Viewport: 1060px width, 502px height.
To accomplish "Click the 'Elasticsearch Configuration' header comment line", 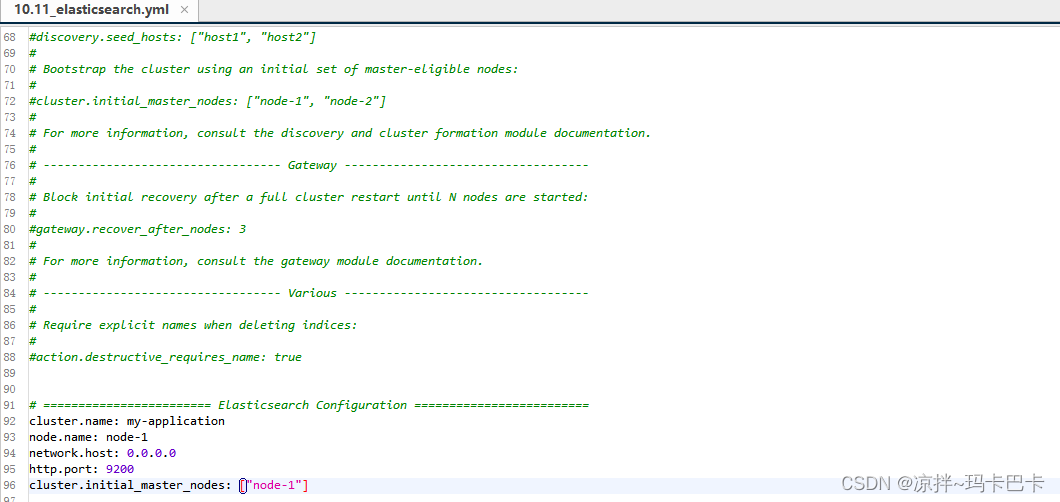I will click(308, 405).
